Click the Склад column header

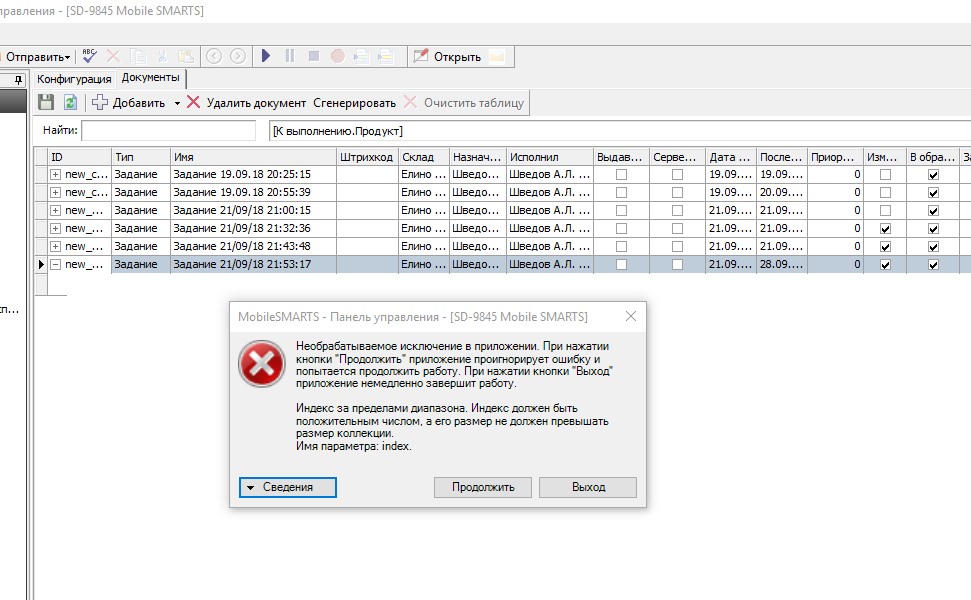tap(424, 157)
